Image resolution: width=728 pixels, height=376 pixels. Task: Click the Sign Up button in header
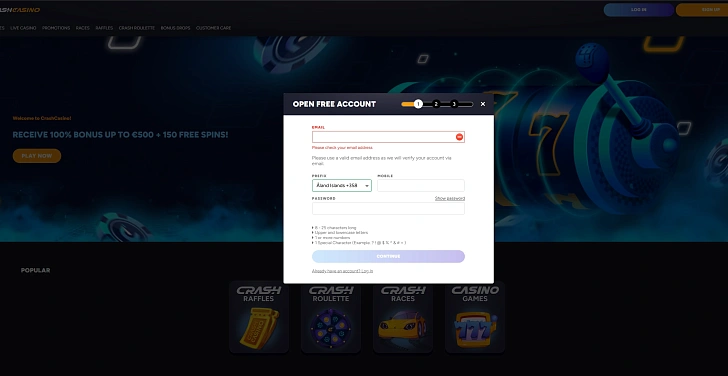pos(702,10)
